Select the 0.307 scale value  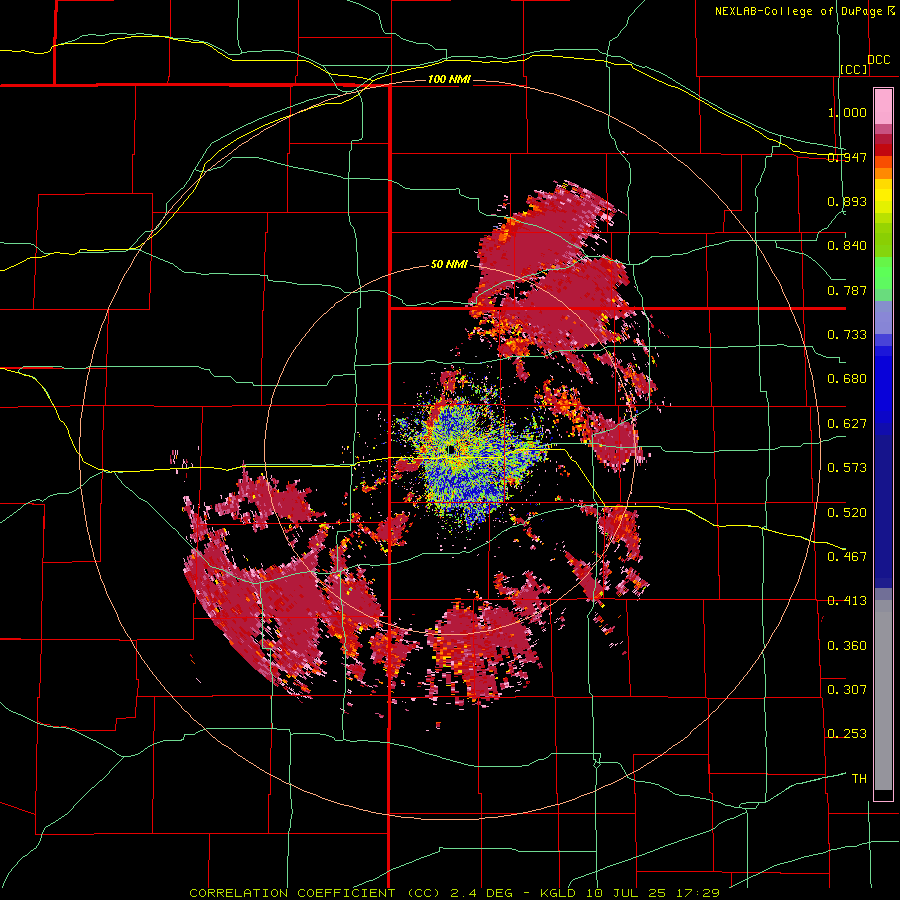[x=847, y=690]
